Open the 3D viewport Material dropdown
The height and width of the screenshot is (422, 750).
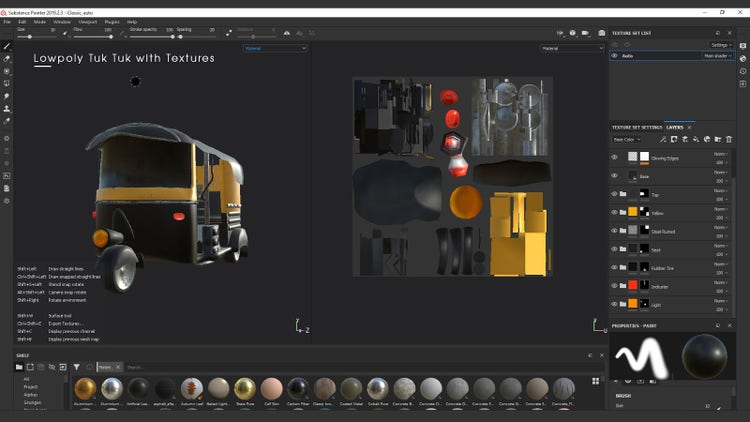[277, 48]
